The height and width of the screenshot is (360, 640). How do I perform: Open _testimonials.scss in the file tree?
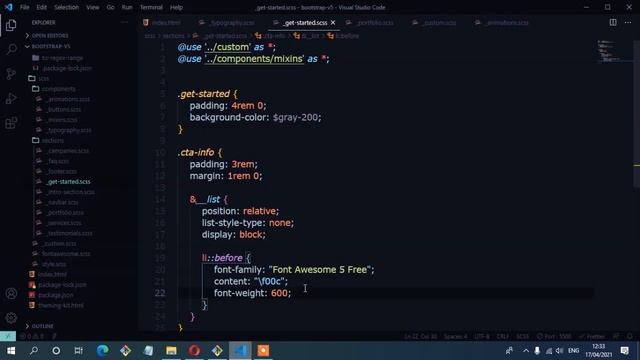pyautogui.click(x=69, y=233)
